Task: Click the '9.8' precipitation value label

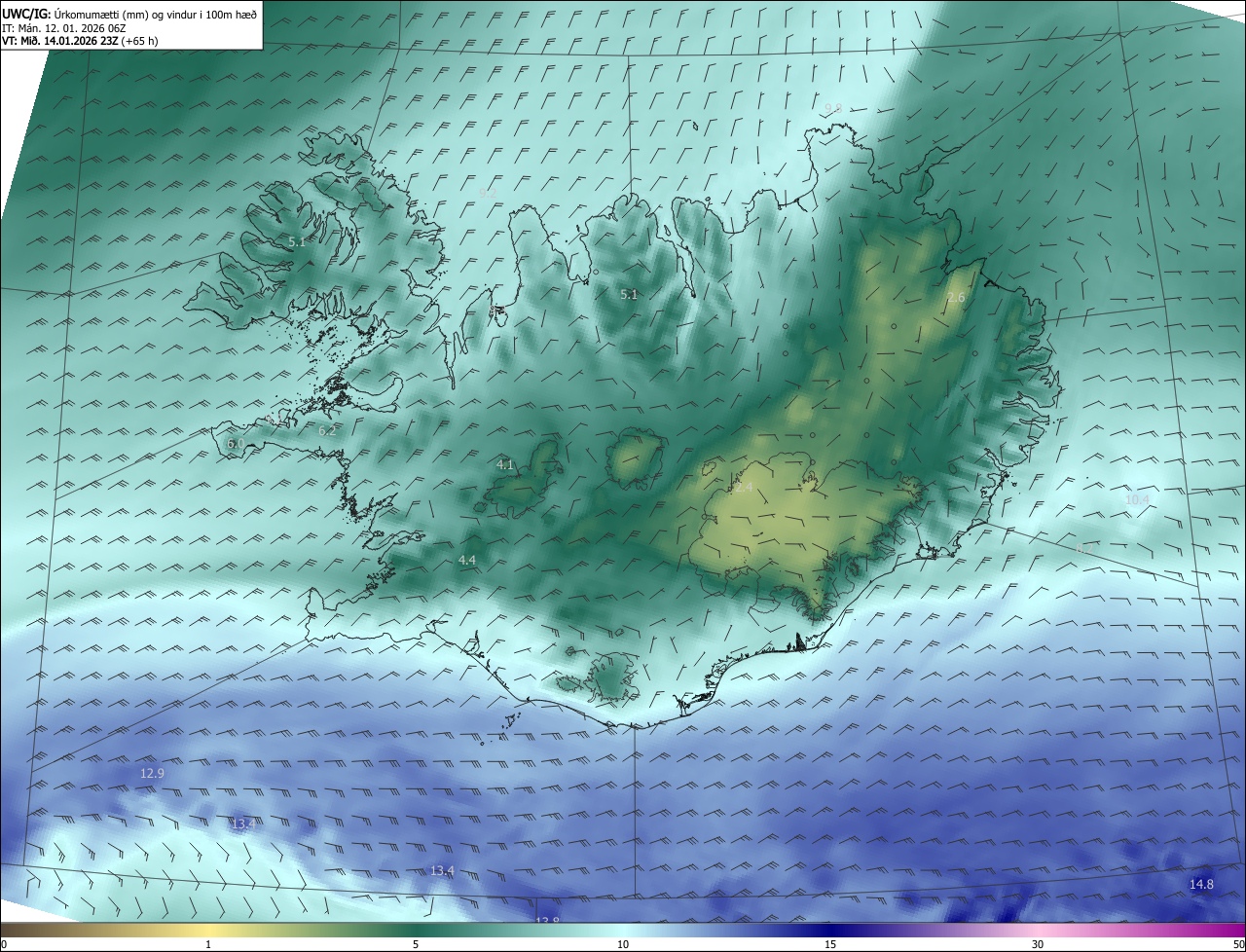Action: point(832,108)
